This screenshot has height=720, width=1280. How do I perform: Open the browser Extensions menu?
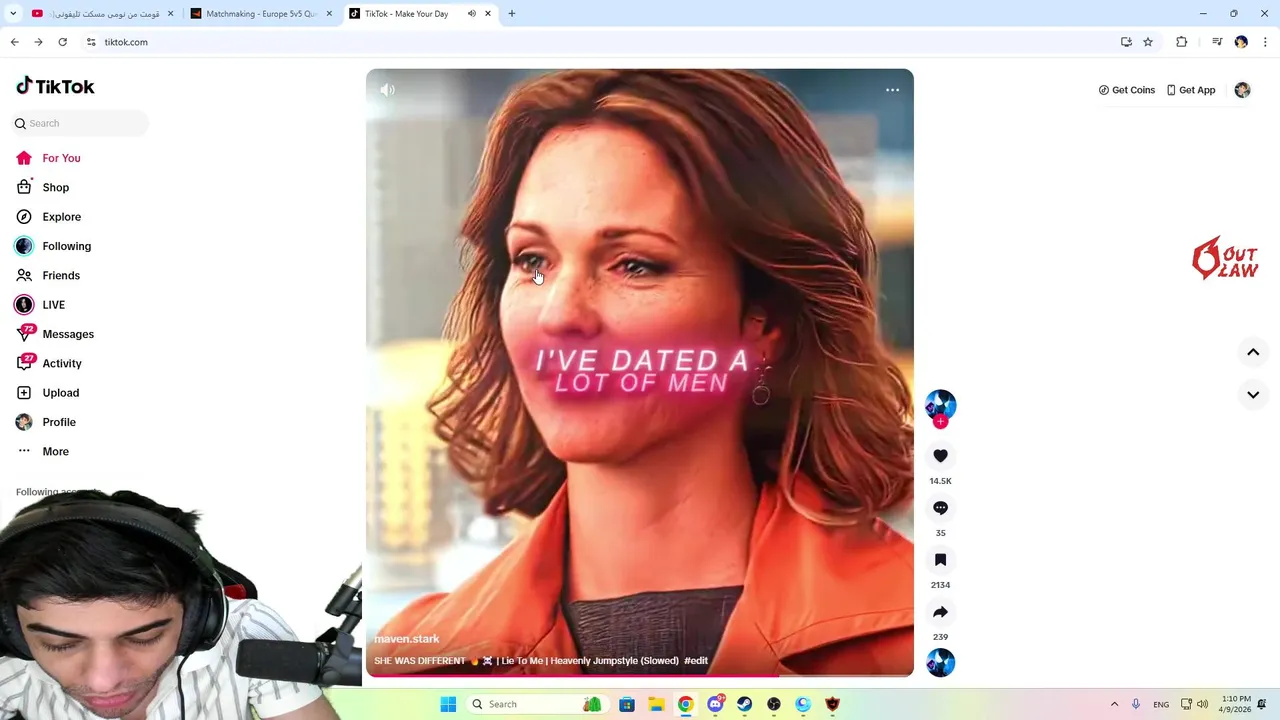pyautogui.click(x=1182, y=42)
